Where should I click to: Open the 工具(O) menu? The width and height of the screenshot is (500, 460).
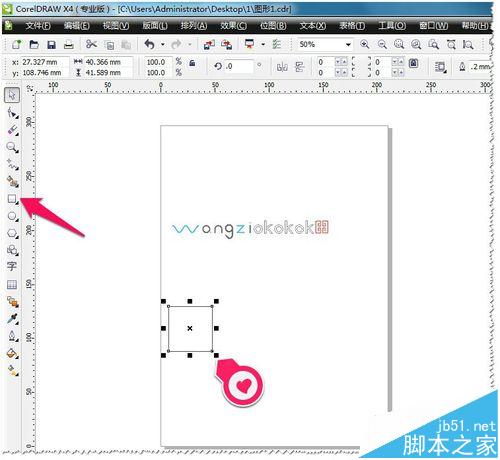392,26
